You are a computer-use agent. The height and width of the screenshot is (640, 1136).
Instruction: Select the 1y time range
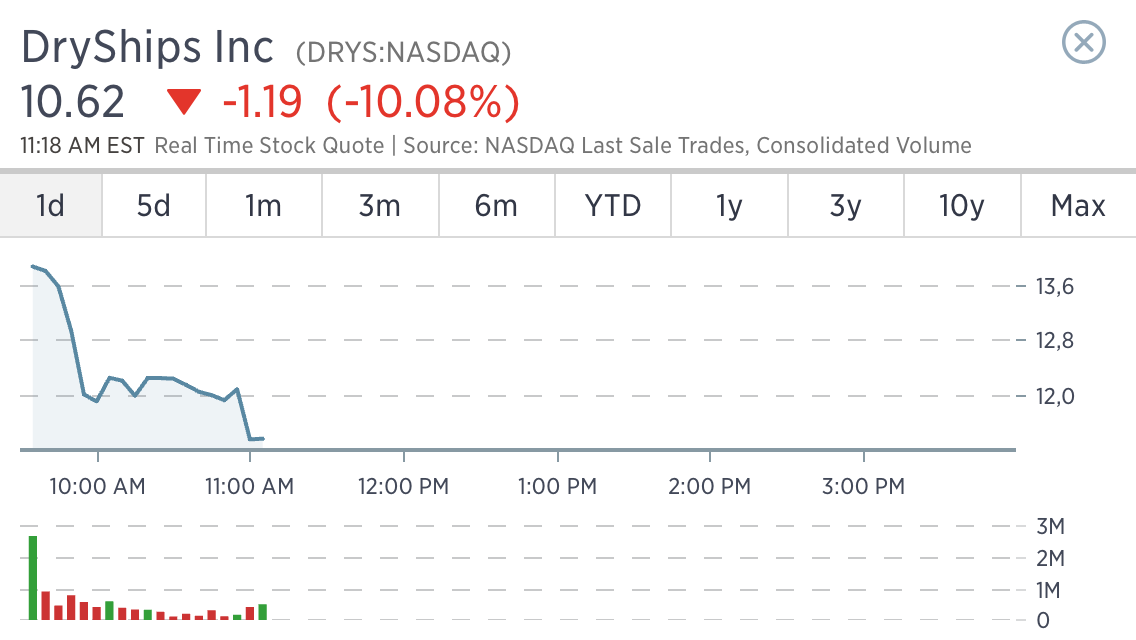(730, 206)
